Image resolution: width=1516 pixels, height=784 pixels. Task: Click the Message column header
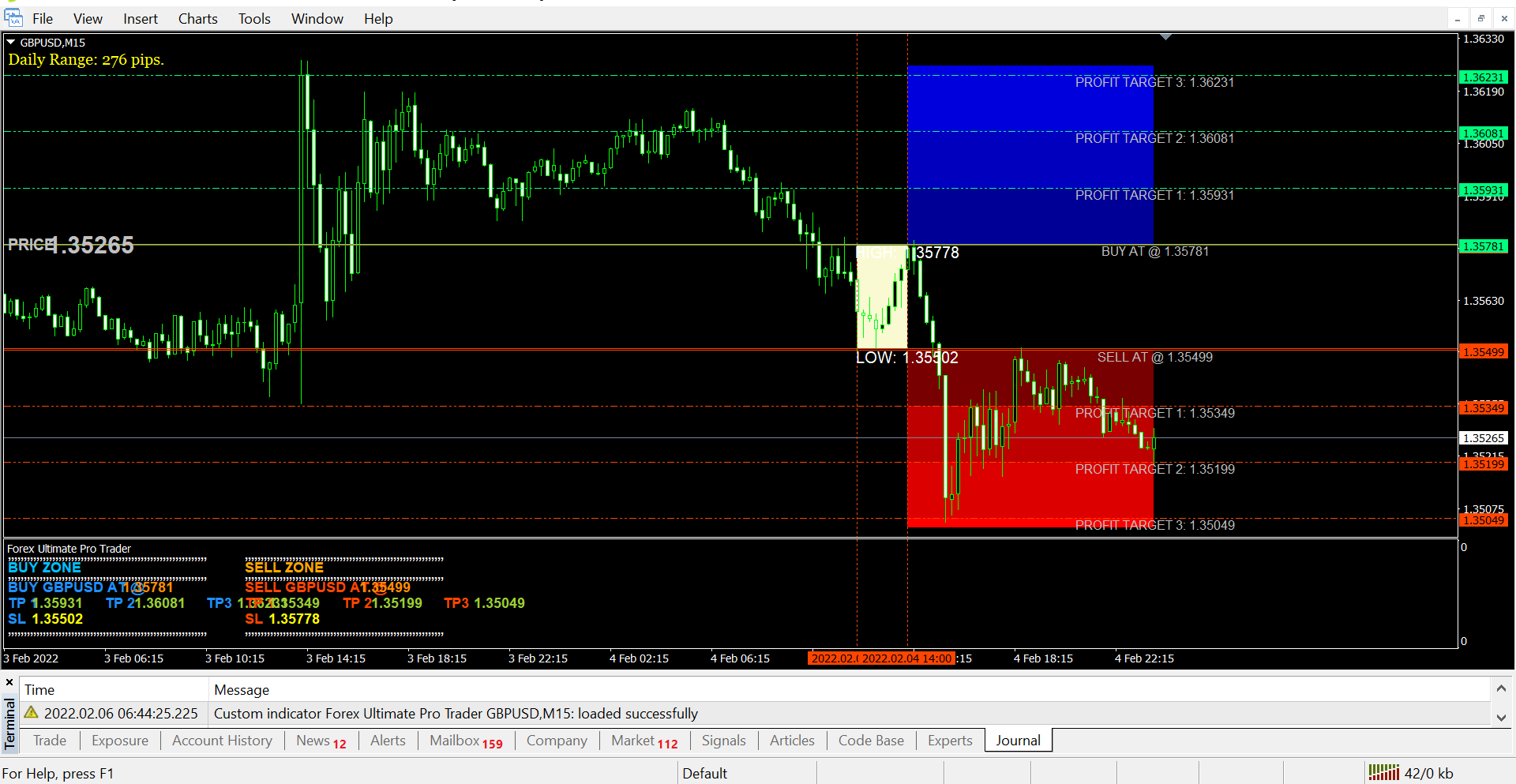coord(242,690)
